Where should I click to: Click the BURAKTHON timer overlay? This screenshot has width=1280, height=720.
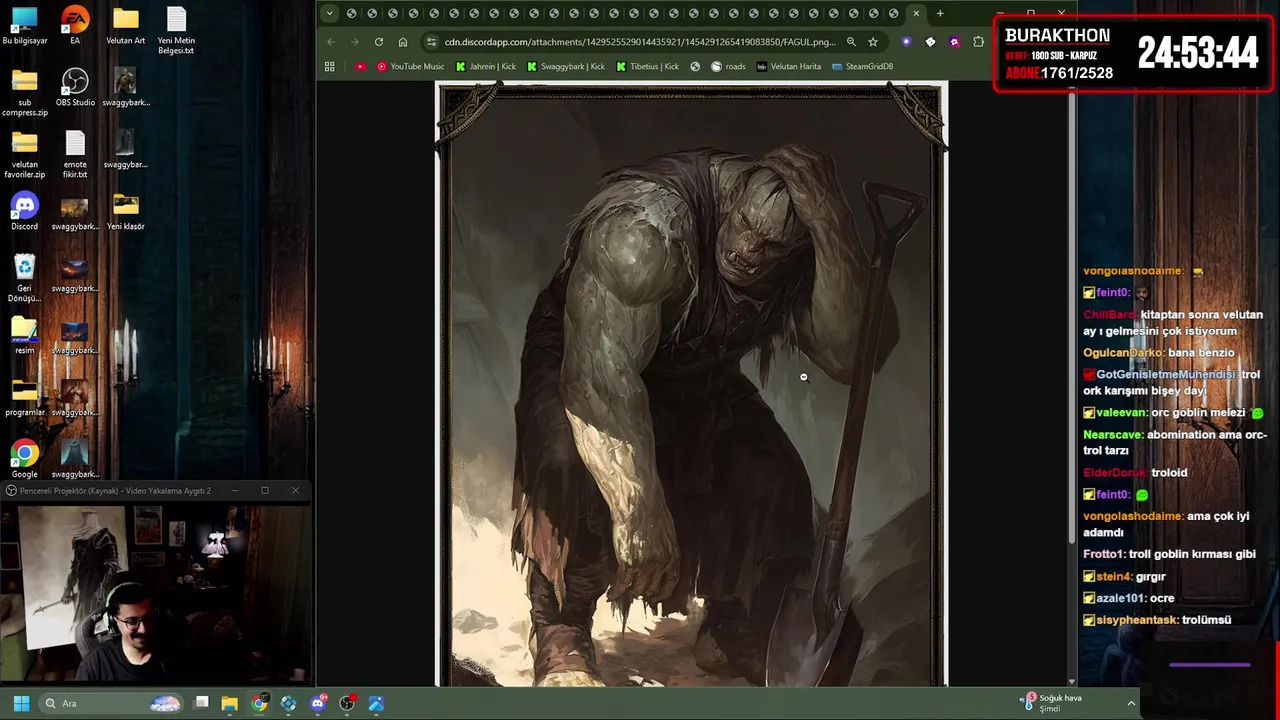(x=1134, y=54)
